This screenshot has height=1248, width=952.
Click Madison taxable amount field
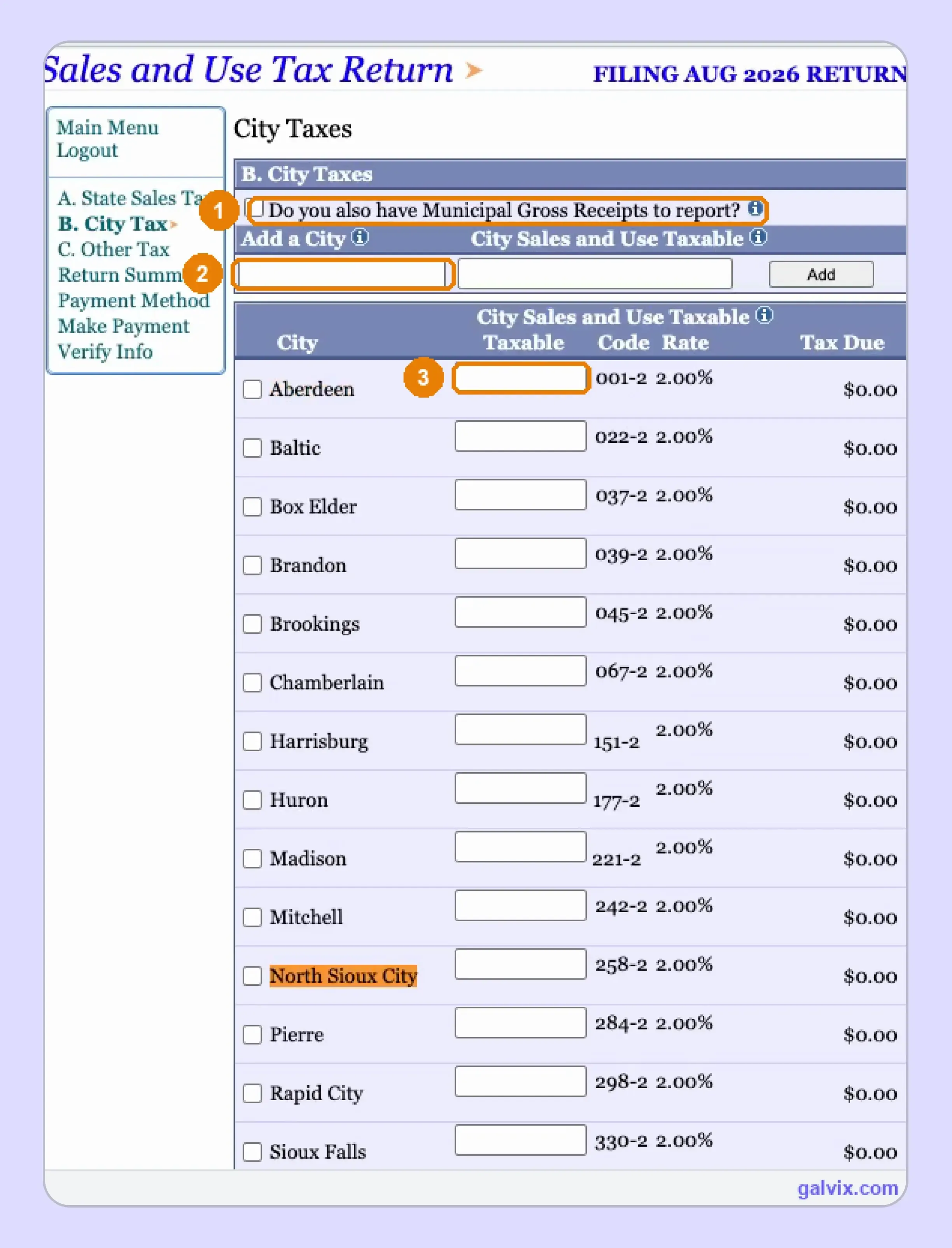(520, 847)
